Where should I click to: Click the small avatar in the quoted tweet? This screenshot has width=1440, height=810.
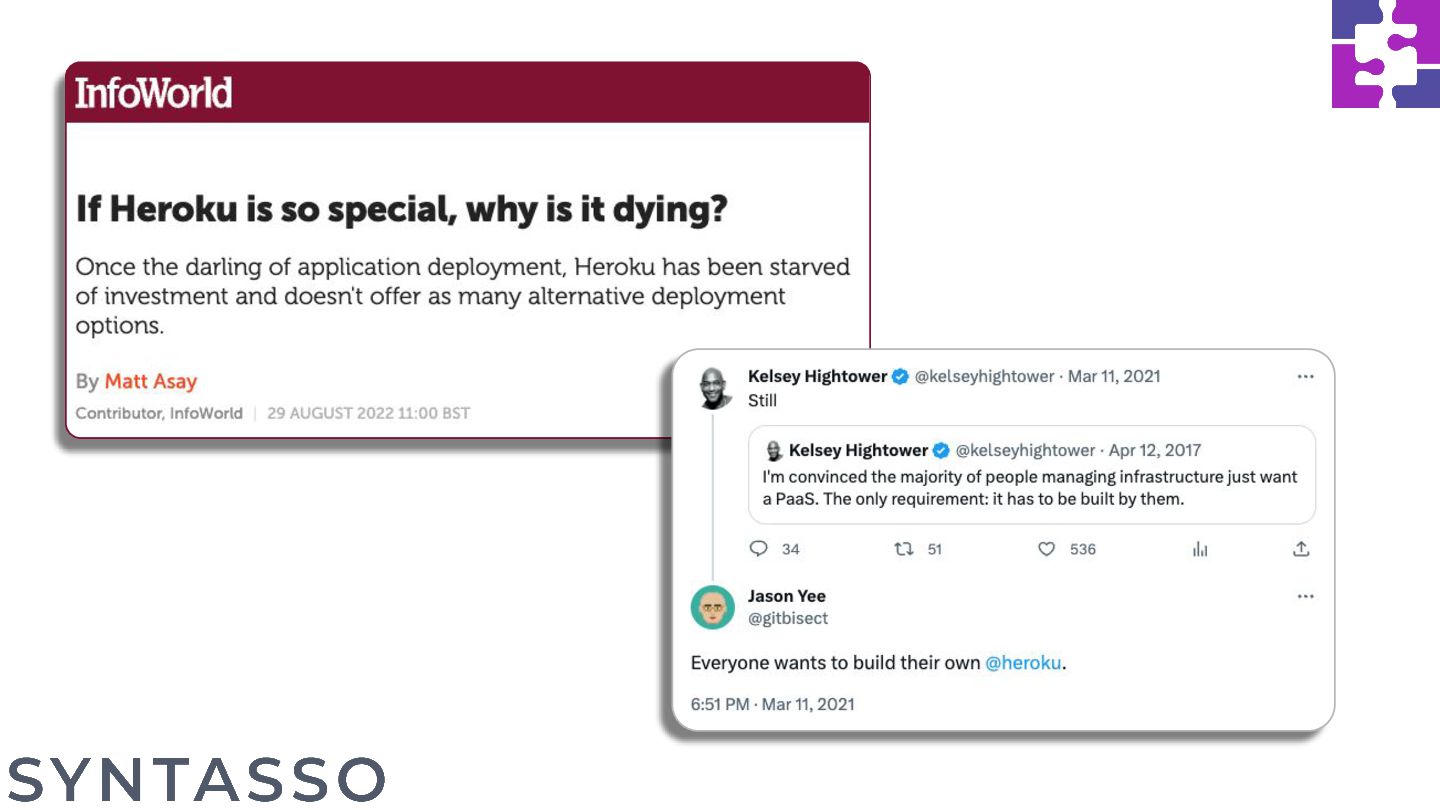pyautogui.click(x=773, y=450)
